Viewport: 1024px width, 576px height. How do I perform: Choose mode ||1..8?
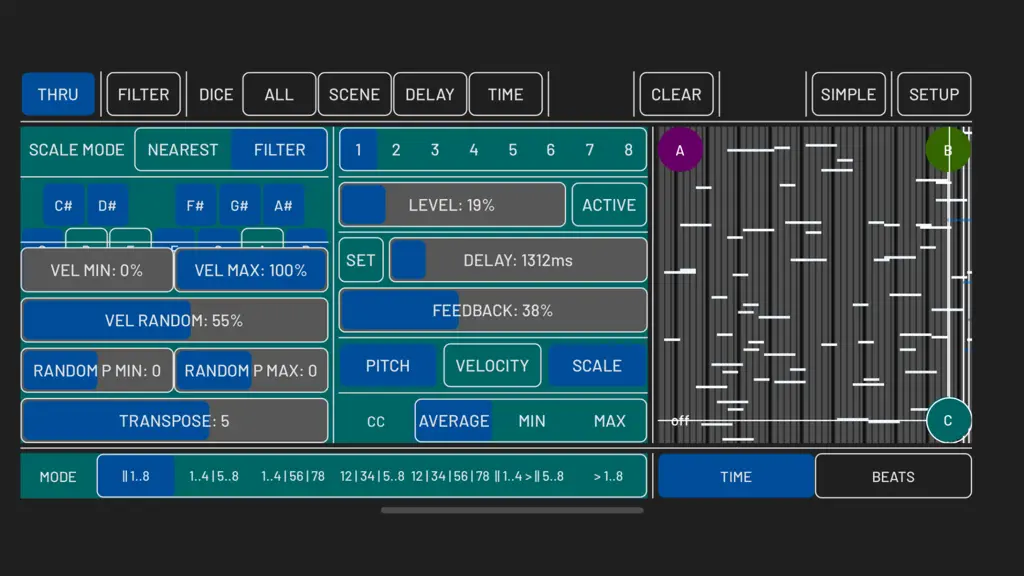coord(136,476)
